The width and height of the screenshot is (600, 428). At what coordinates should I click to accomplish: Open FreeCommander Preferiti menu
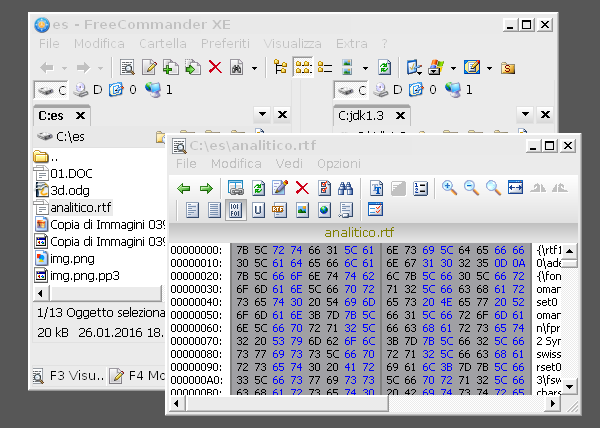[x=225, y=44]
